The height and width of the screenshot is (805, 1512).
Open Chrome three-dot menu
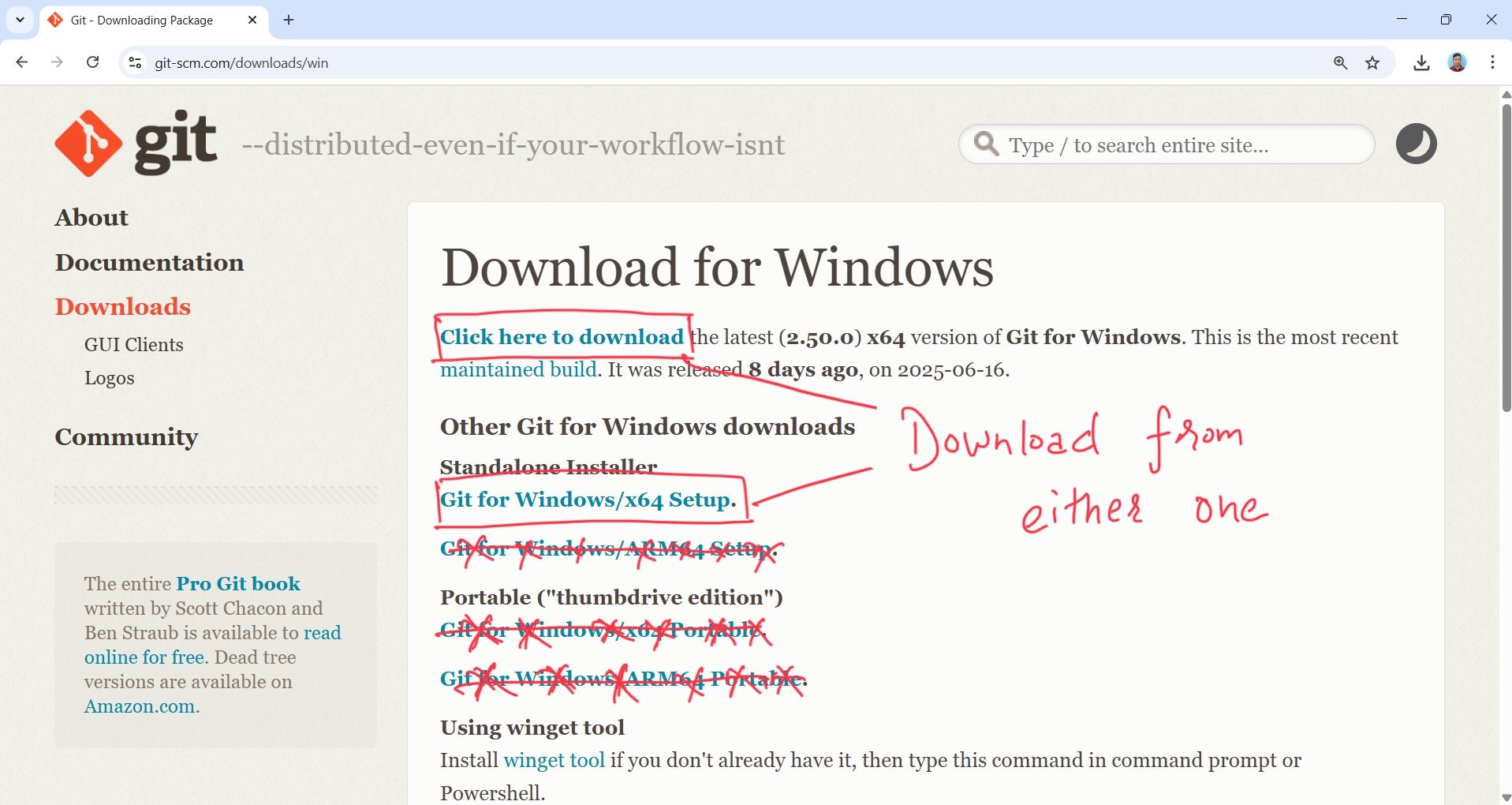click(x=1492, y=62)
